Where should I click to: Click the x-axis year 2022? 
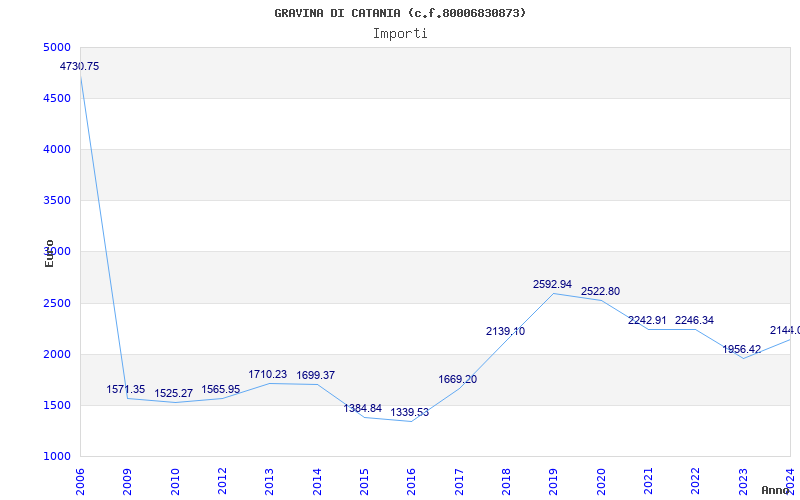(x=695, y=481)
